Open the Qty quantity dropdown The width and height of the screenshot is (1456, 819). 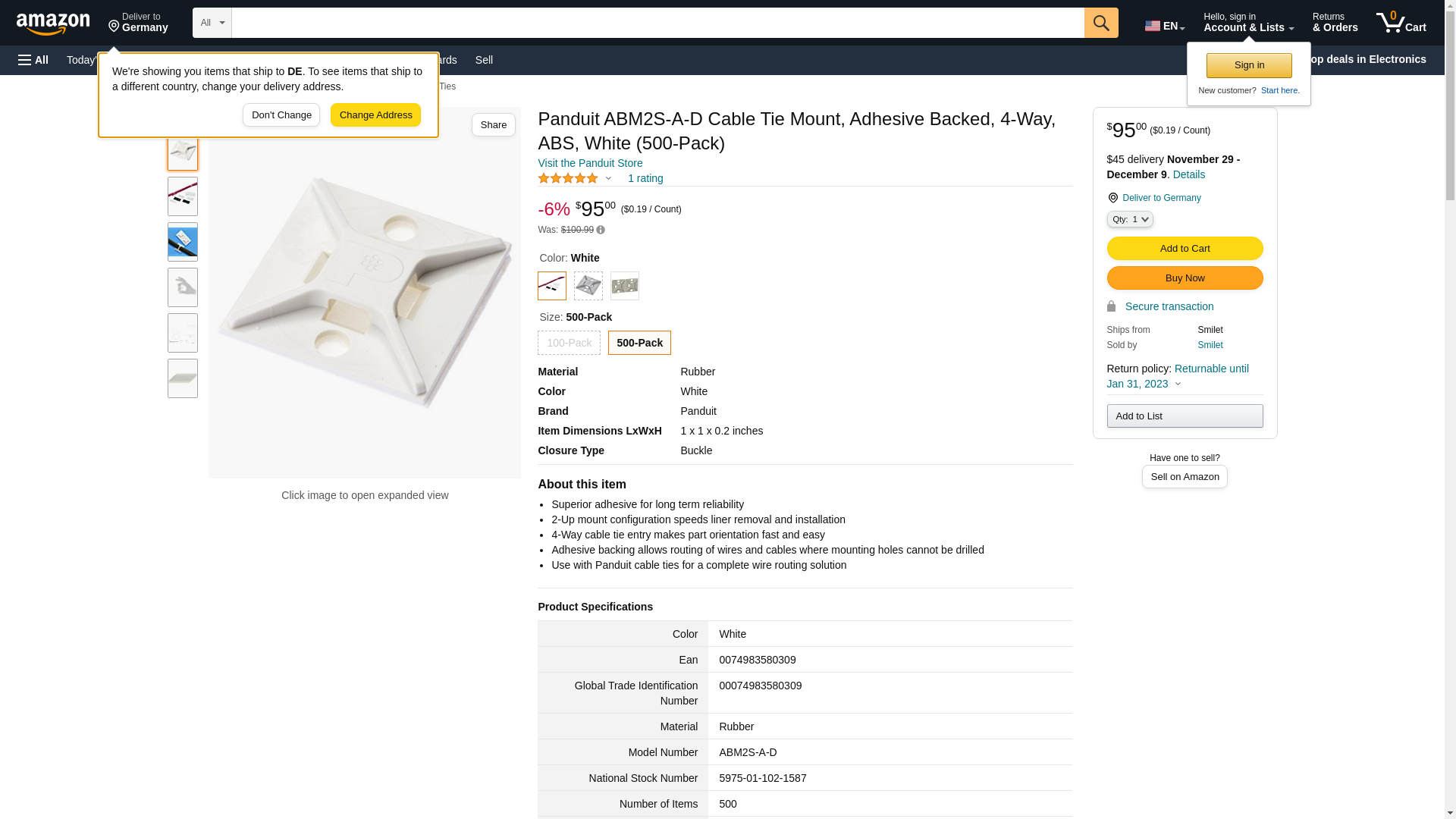pos(1129,219)
